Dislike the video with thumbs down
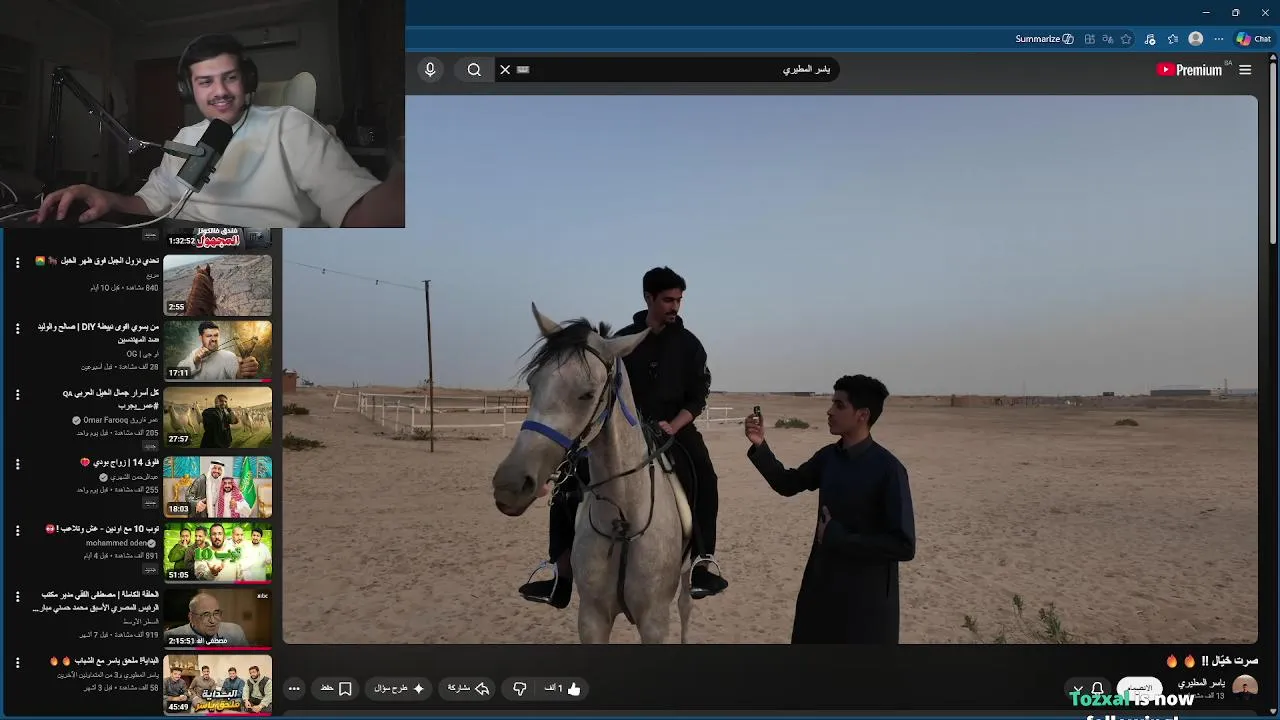Viewport: 1280px width, 720px height. pyautogui.click(x=520, y=688)
